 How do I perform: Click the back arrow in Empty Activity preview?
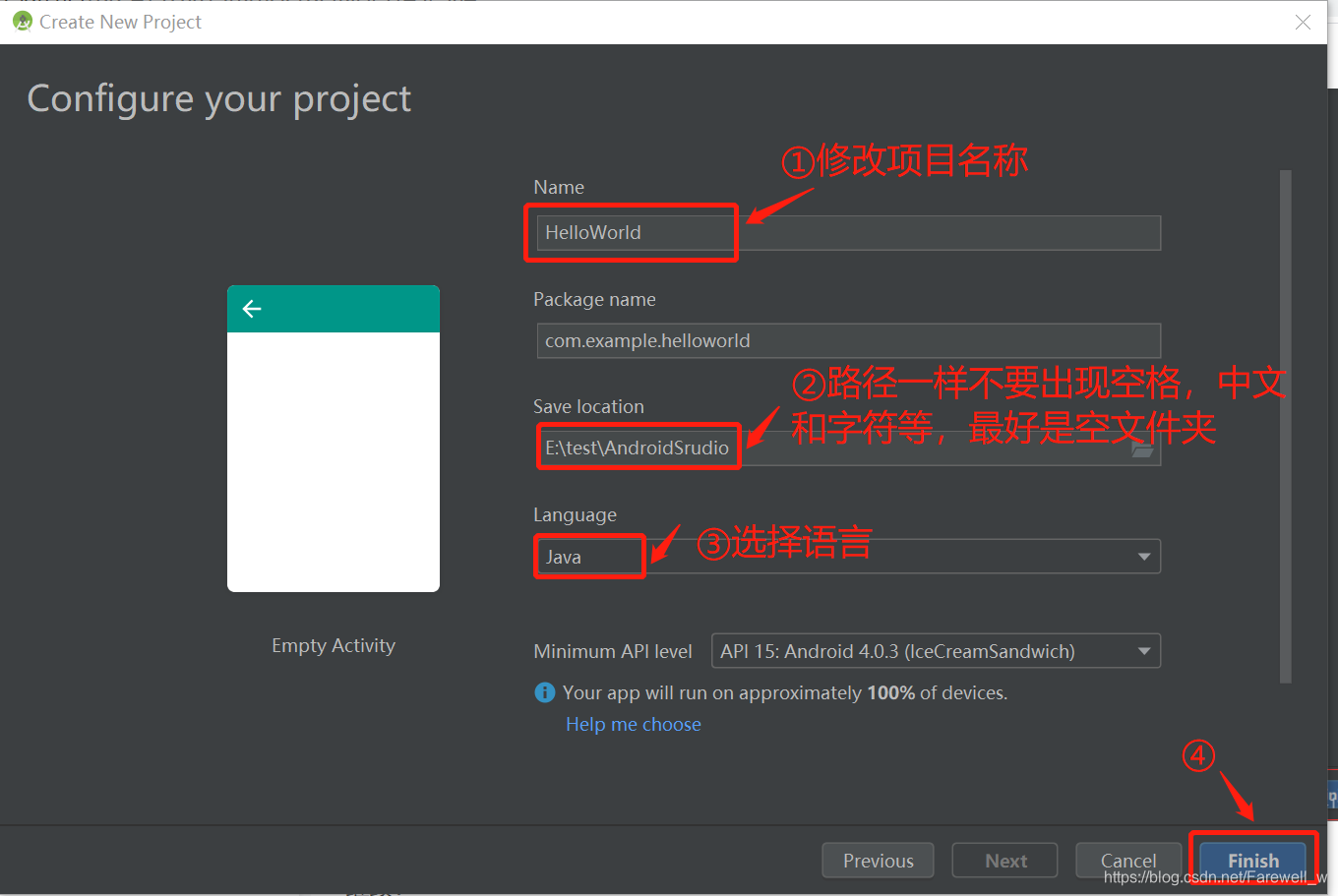(252, 309)
